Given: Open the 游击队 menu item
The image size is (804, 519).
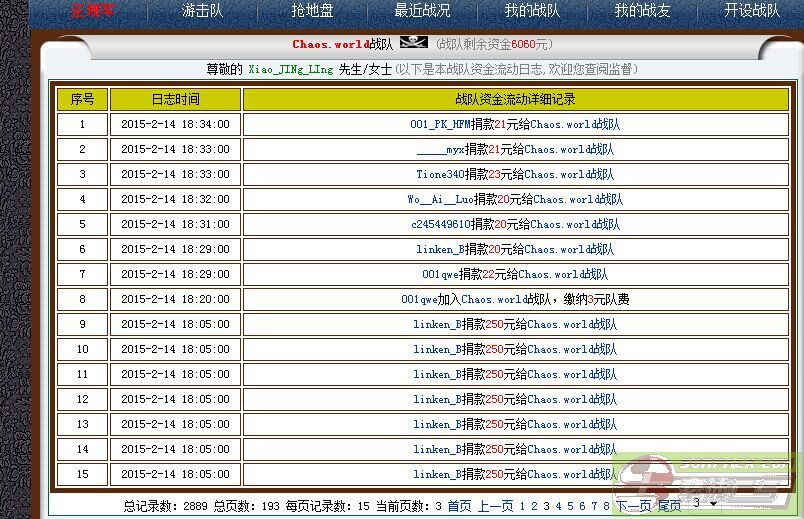Looking at the screenshot, I should pyautogui.click(x=203, y=11).
